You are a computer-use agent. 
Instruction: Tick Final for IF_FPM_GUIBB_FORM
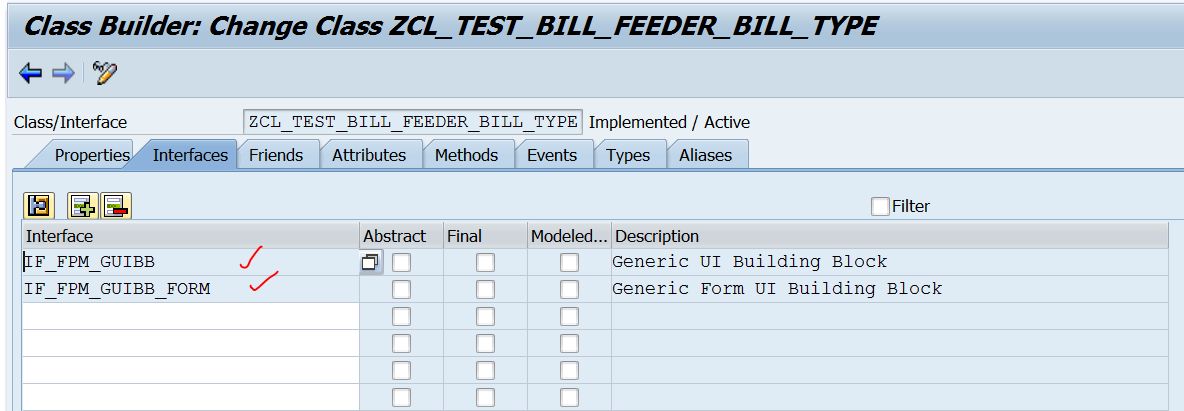point(485,289)
